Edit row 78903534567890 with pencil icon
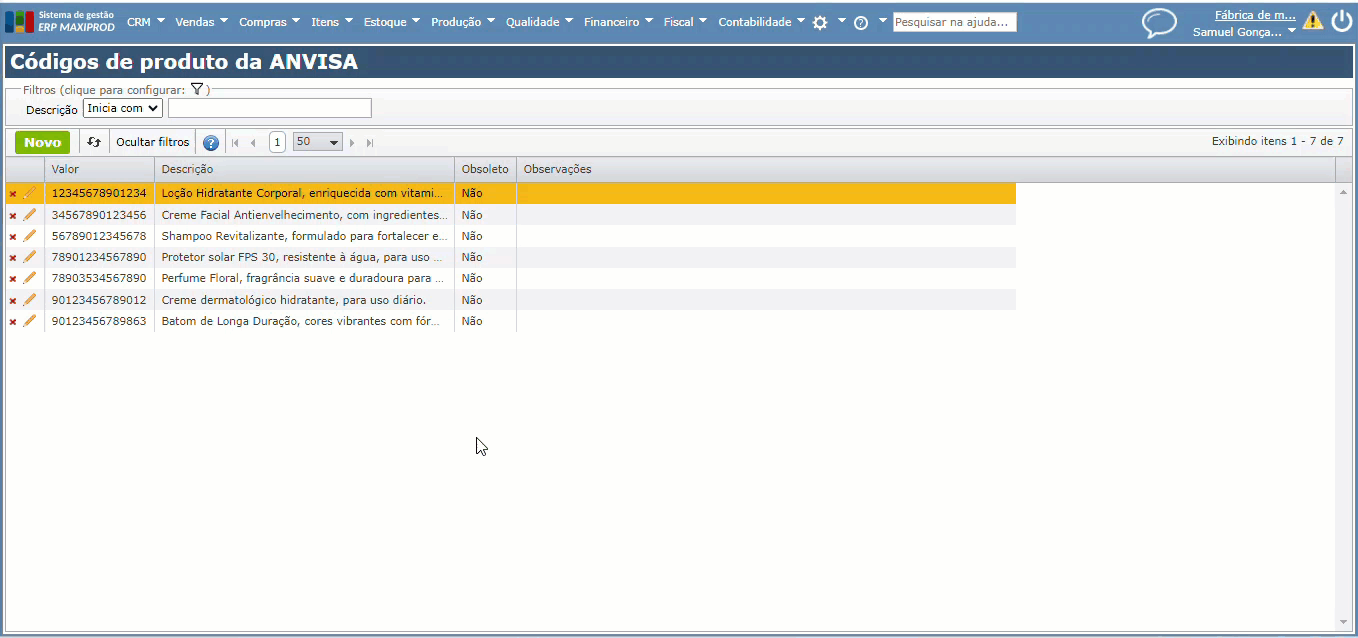Image resolution: width=1358 pixels, height=638 pixels. coord(29,277)
